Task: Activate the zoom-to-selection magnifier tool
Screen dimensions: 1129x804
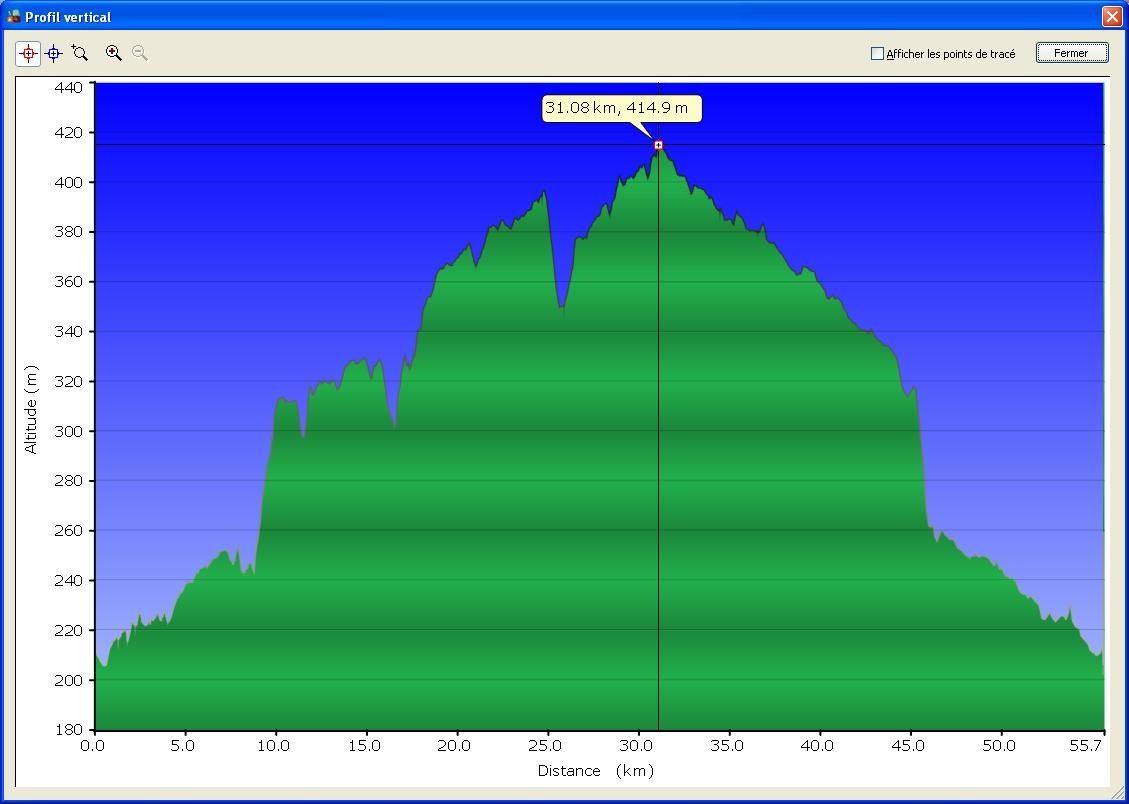Action: click(80, 53)
